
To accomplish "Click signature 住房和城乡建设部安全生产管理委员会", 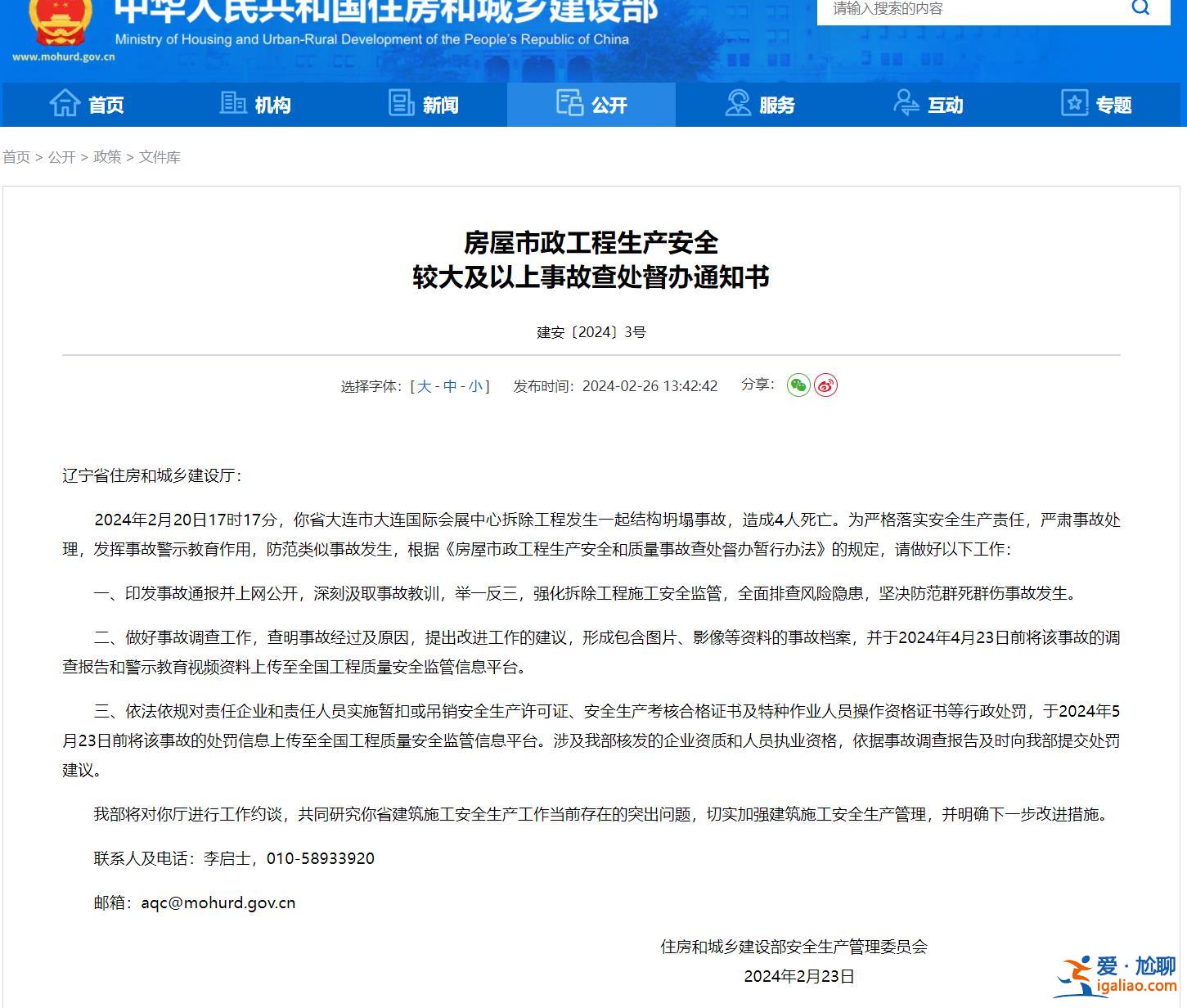I will [794, 947].
